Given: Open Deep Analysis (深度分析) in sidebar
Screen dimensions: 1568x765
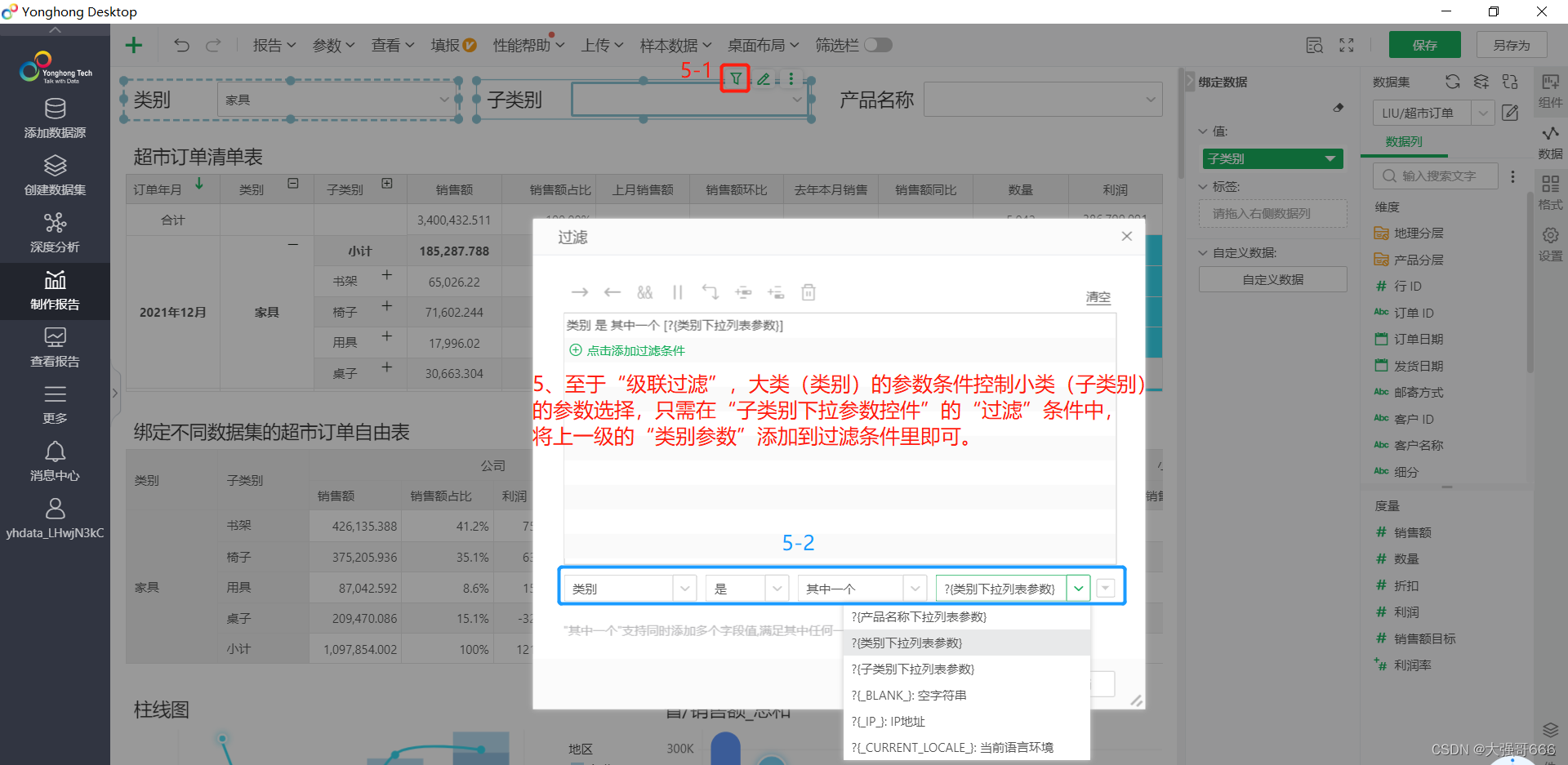Looking at the screenshot, I should click(55, 234).
